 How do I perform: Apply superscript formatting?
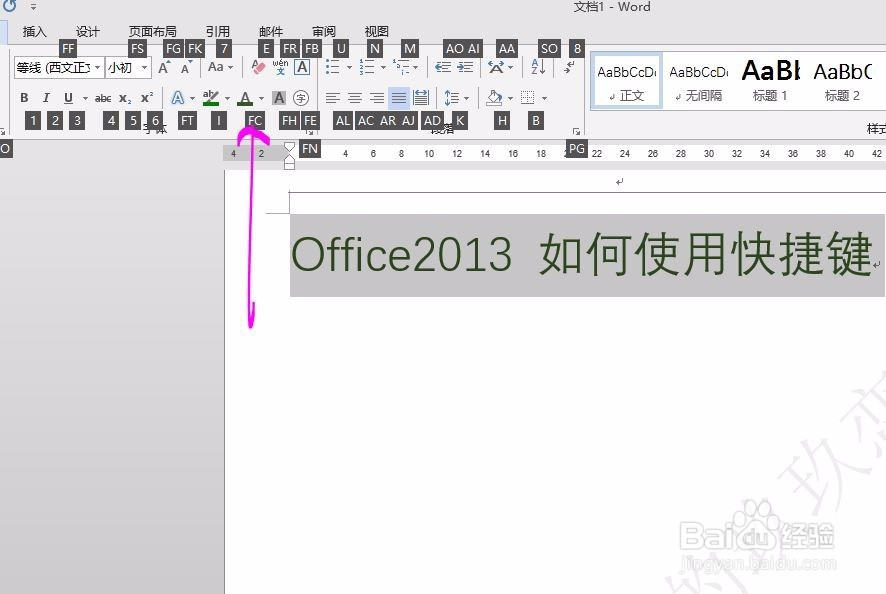pyautogui.click(x=147, y=98)
